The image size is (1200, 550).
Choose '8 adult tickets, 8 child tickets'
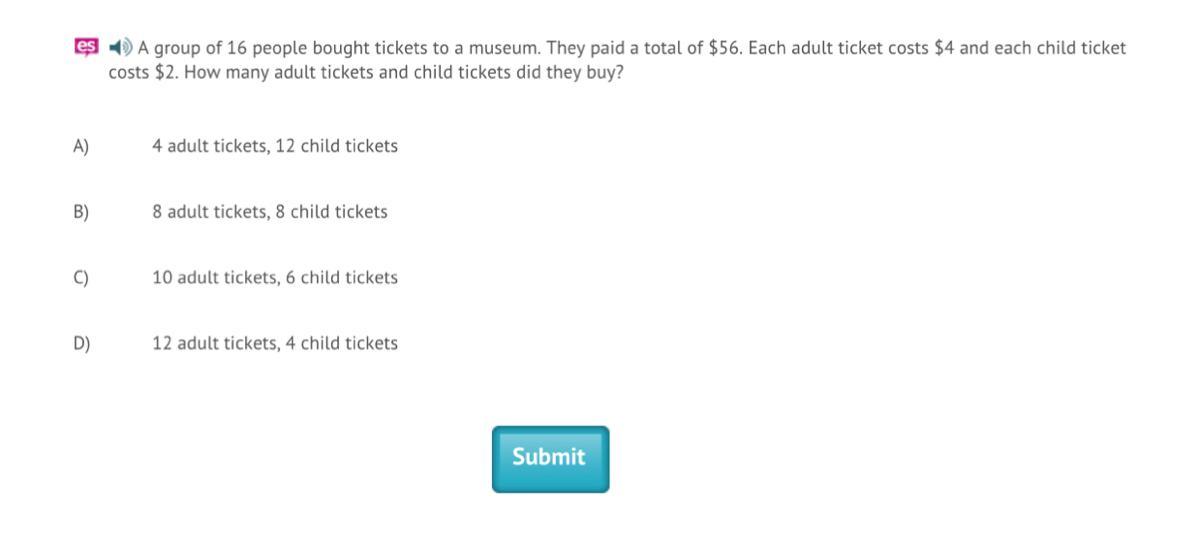click(270, 212)
